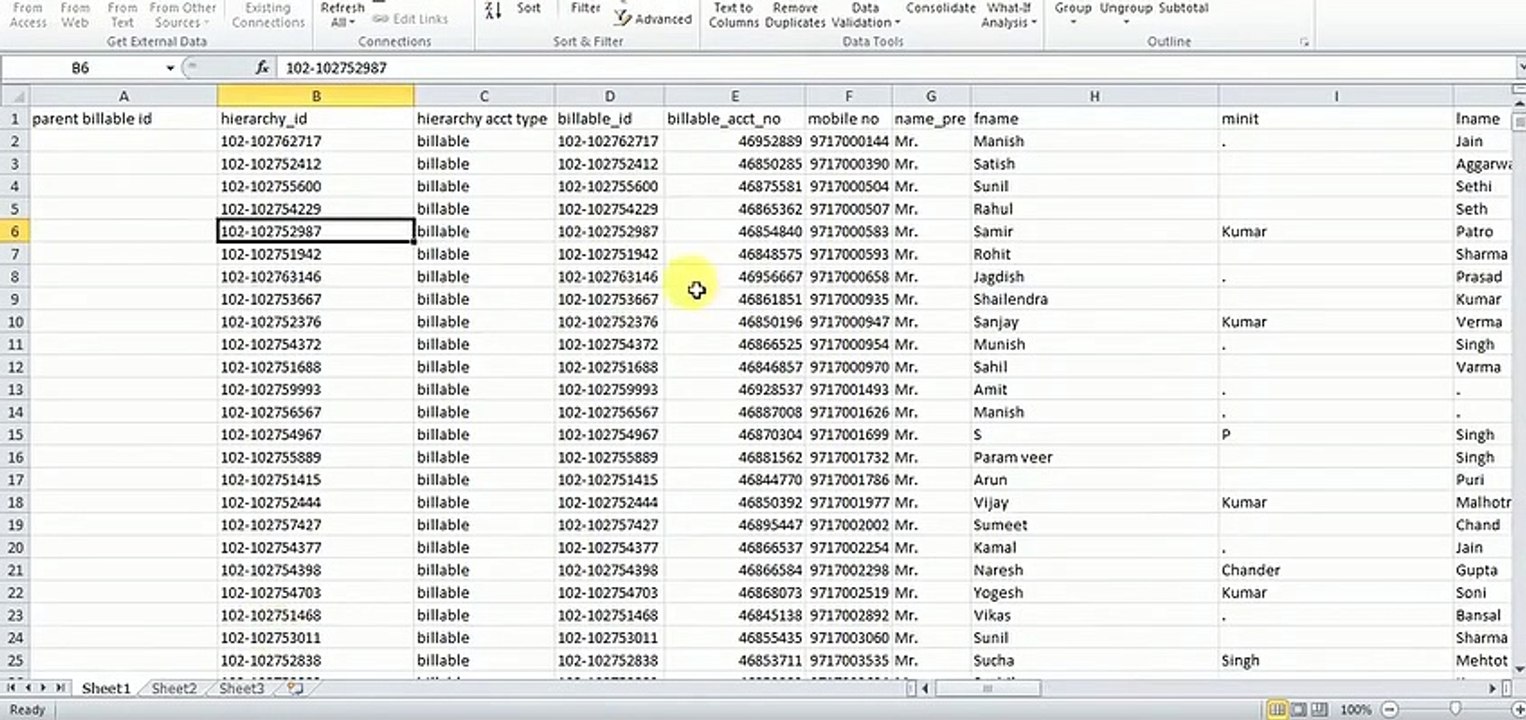Click the Subtotal outline tool
The width and height of the screenshot is (1526, 720).
pyautogui.click(x=1183, y=8)
